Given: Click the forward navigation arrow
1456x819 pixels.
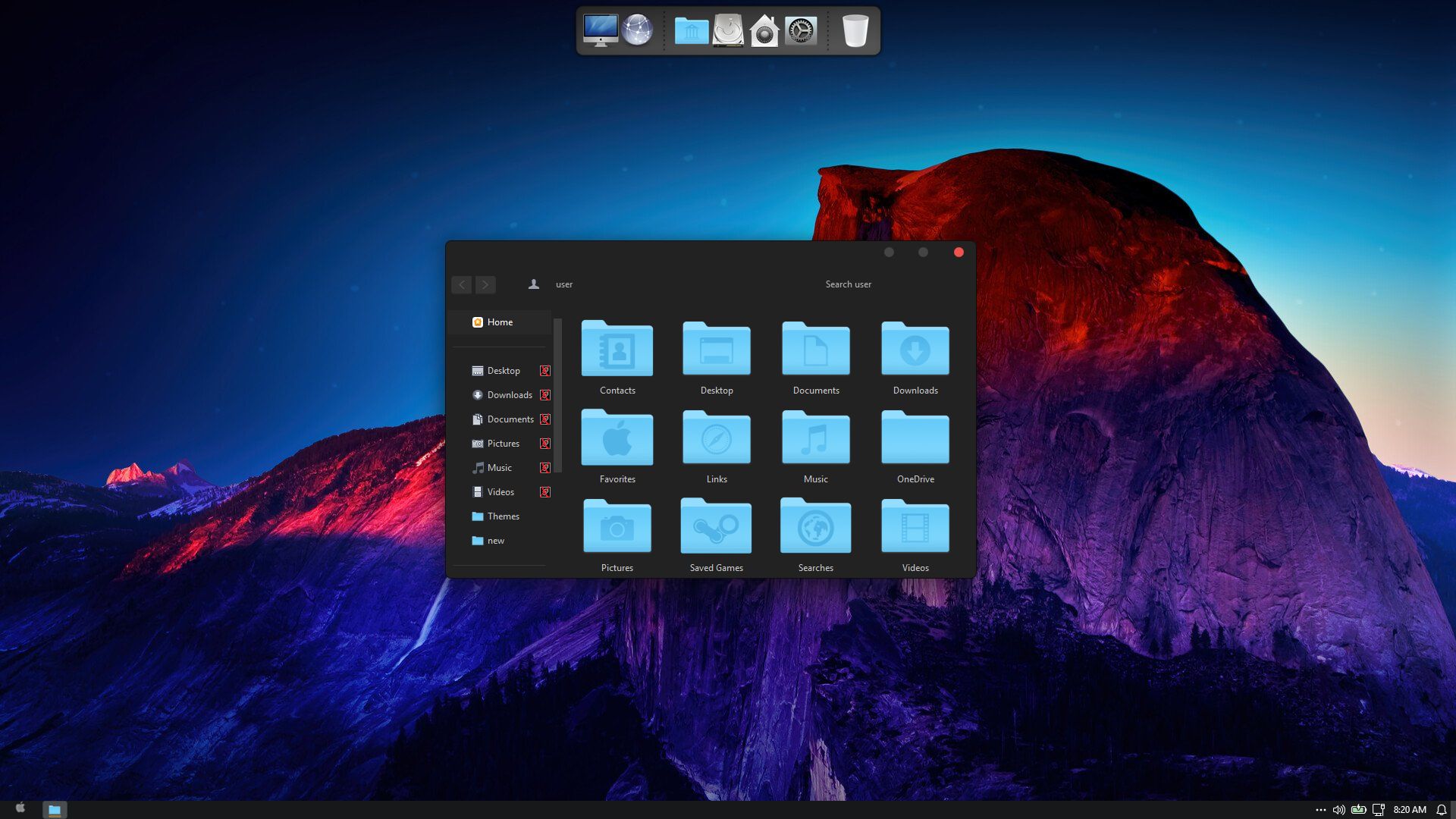Looking at the screenshot, I should (x=485, y=284).
